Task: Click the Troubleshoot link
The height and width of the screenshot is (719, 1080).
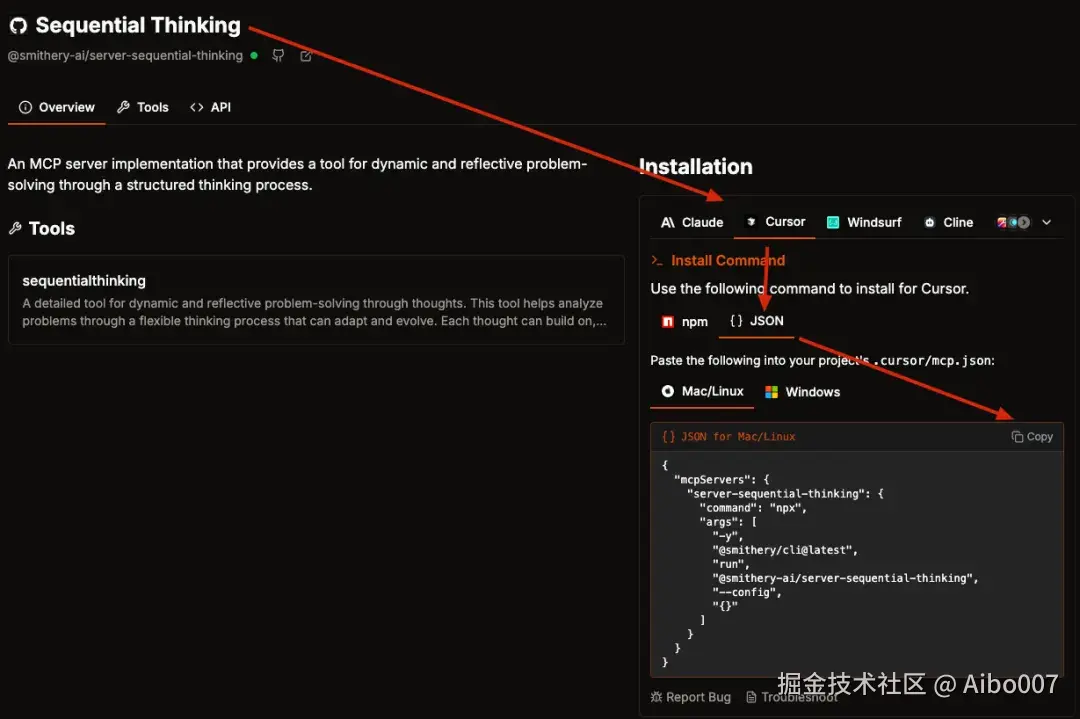Action: pos(793,697)
